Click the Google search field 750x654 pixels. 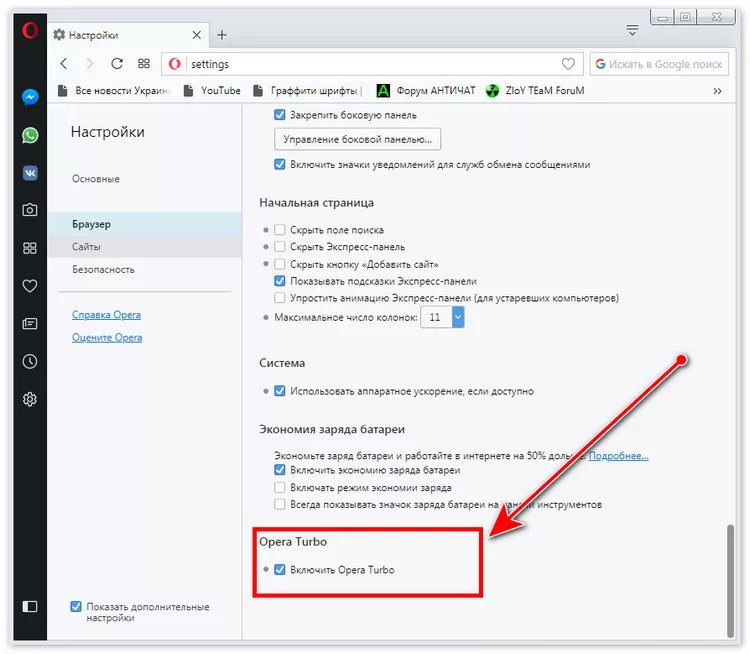[x=659, y=64]
